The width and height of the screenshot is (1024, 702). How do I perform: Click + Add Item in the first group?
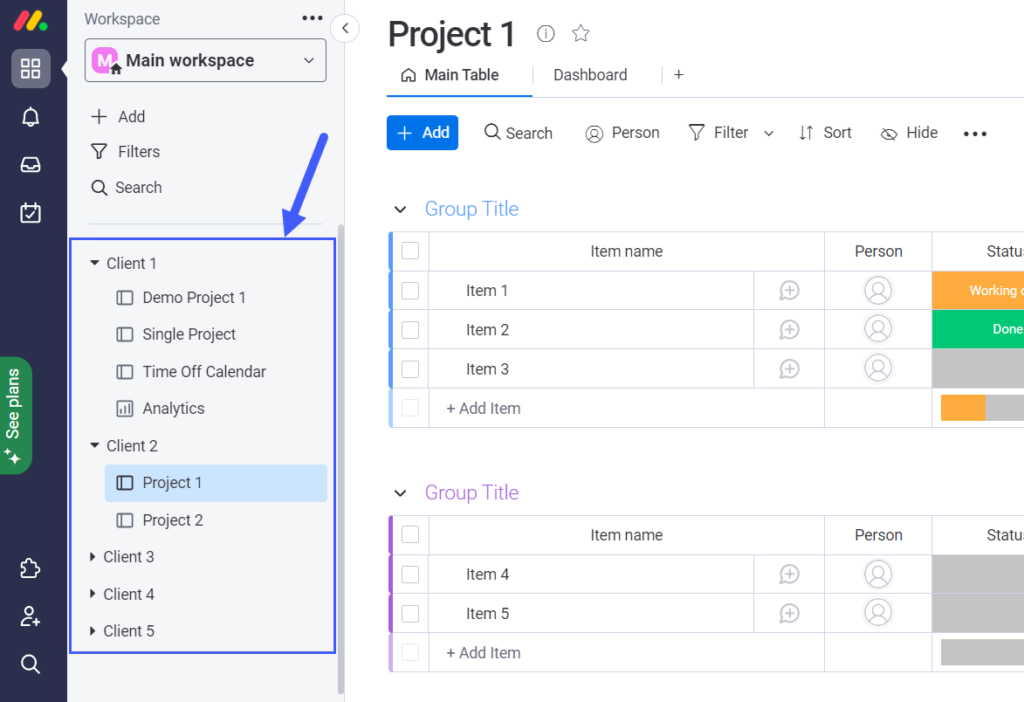tap(483, 408)
